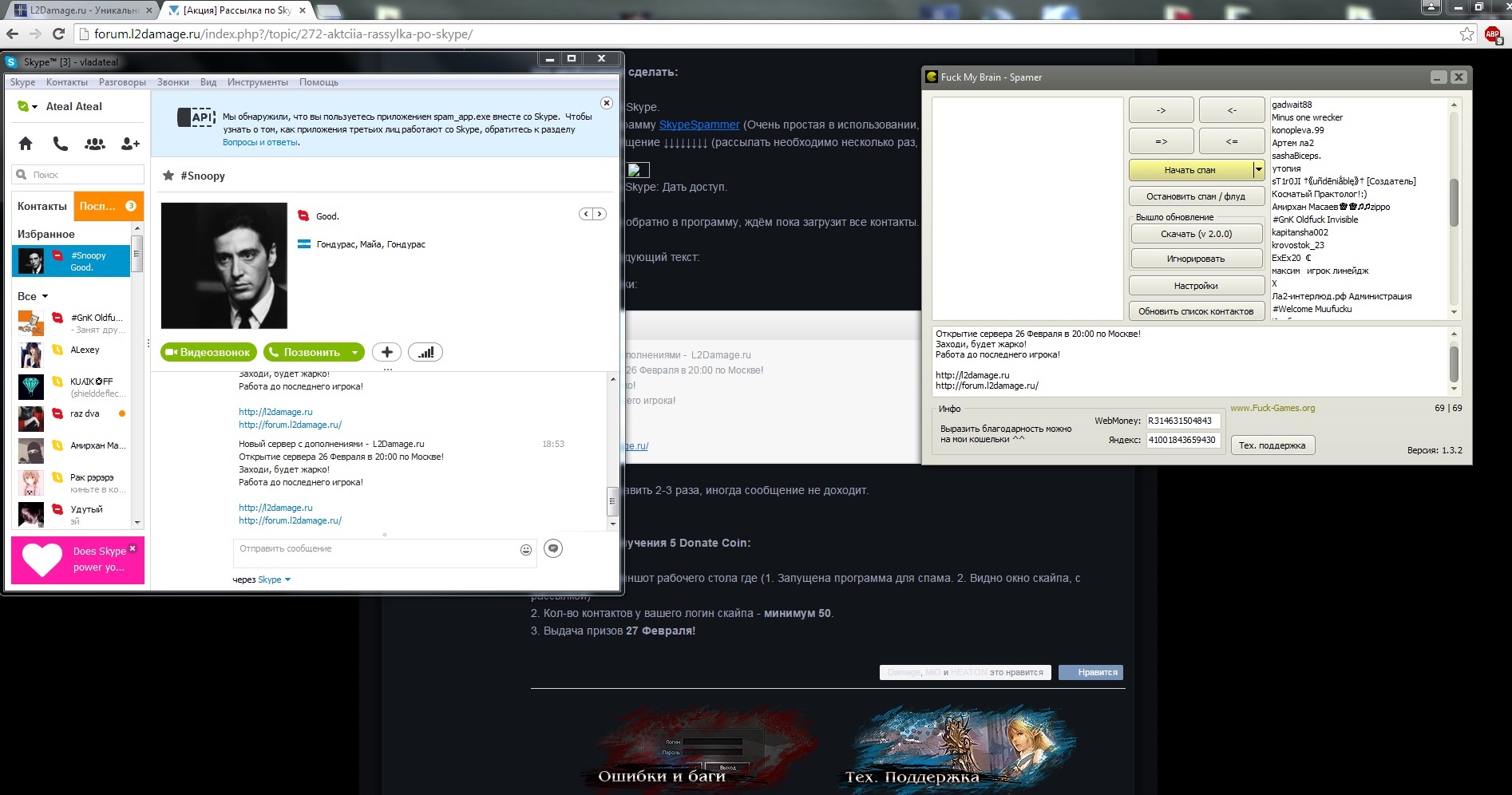Click the <- move button in Spamer

1232,110
